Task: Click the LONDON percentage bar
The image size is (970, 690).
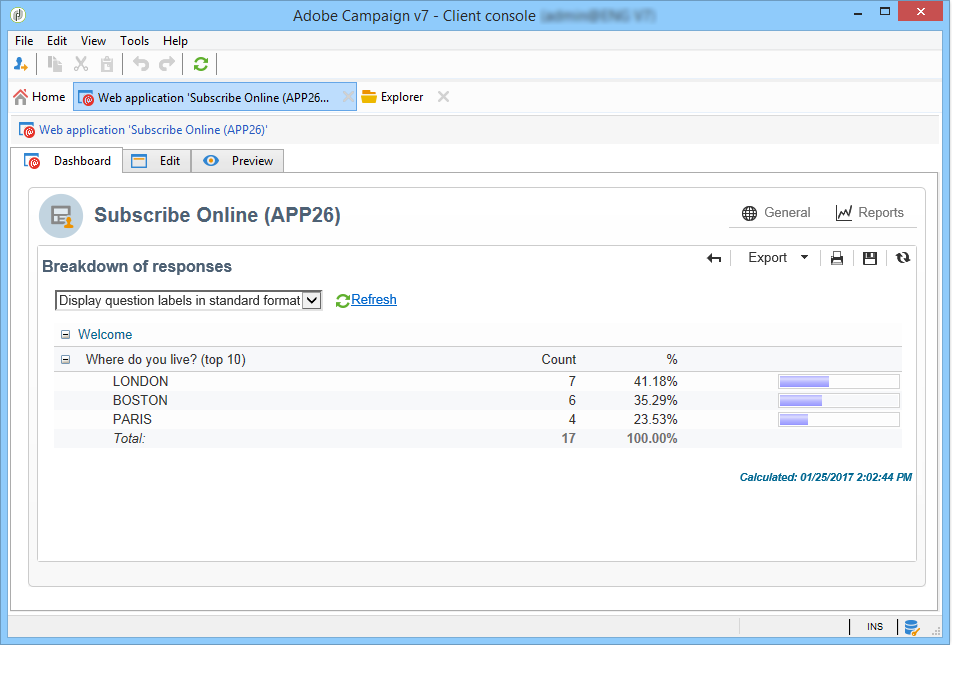Action: [838, 382]
